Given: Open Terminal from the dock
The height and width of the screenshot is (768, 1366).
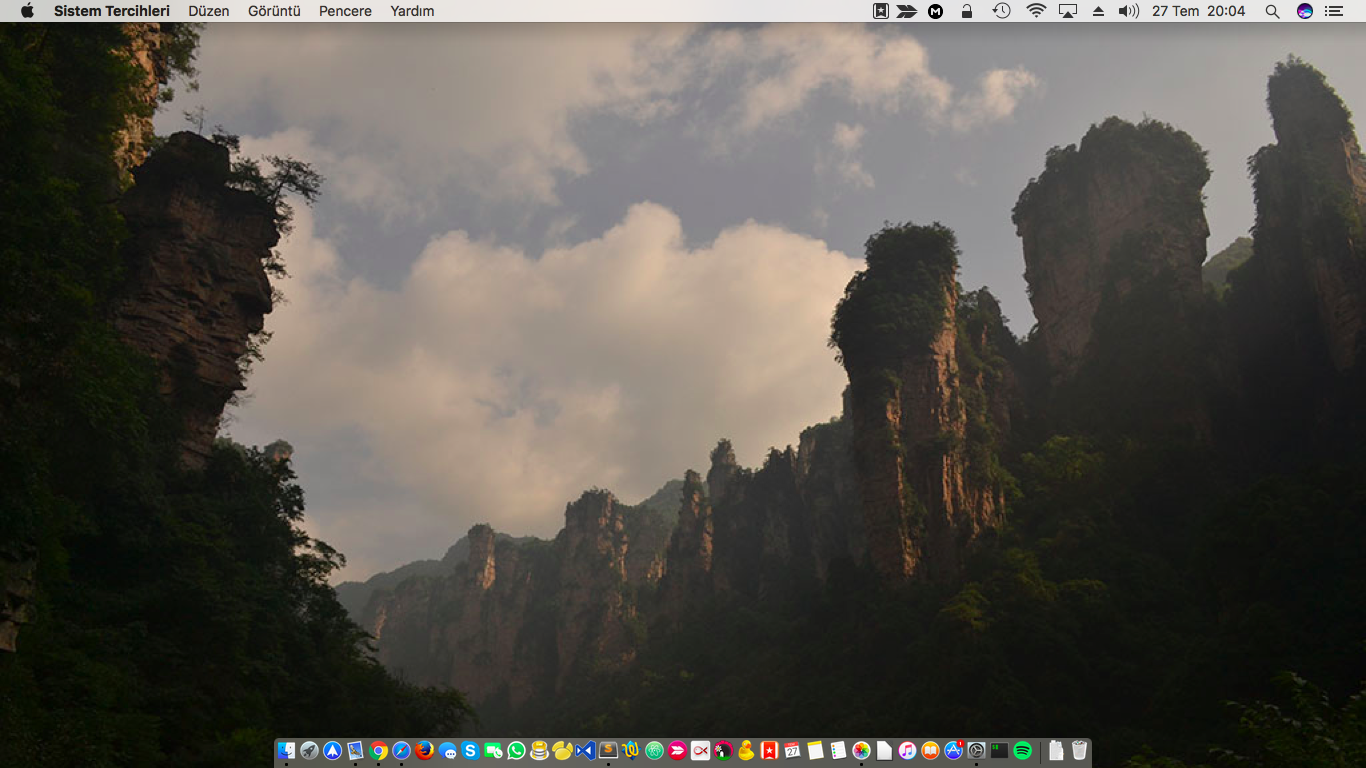Looking at the screenshot, I should [999, 750].
